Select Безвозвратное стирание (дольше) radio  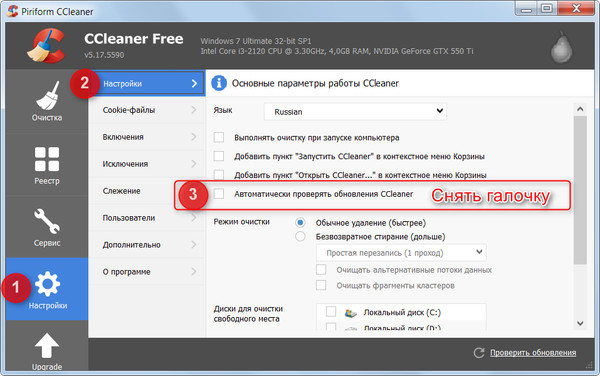point(300,237)
